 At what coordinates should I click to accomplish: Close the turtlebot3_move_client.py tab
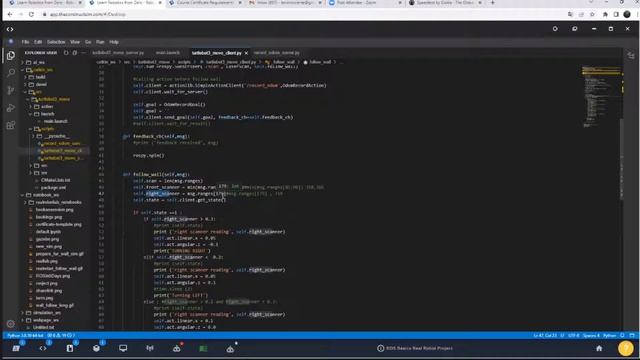click(x=246, y=53)
